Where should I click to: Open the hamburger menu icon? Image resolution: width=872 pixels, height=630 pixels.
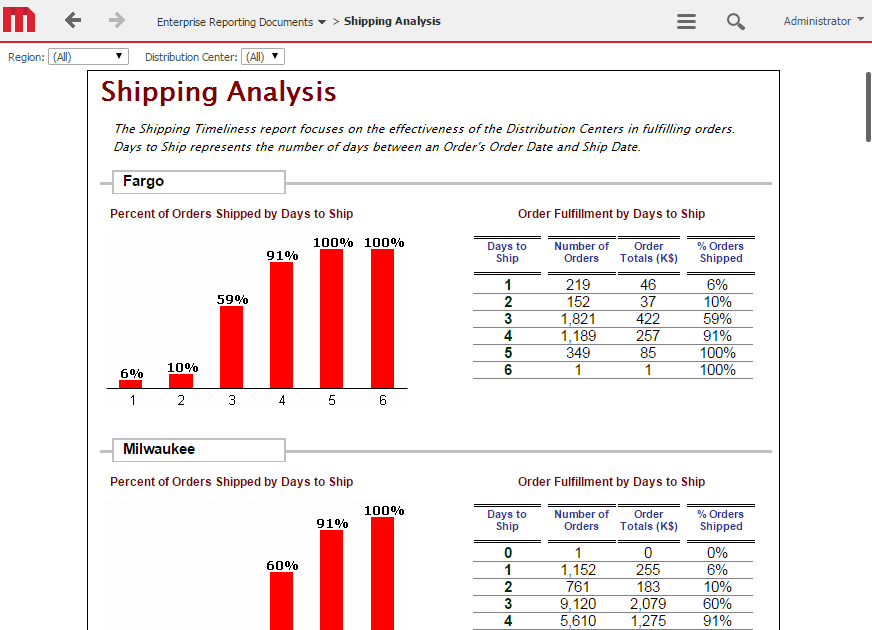click(x=686, y=21)
